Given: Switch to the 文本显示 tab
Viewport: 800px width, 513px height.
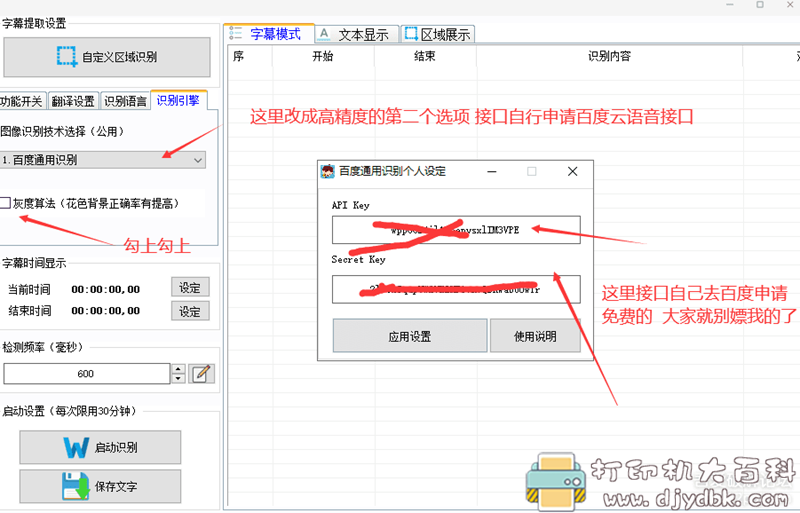Looking at the screenshot, I should 356,34.
